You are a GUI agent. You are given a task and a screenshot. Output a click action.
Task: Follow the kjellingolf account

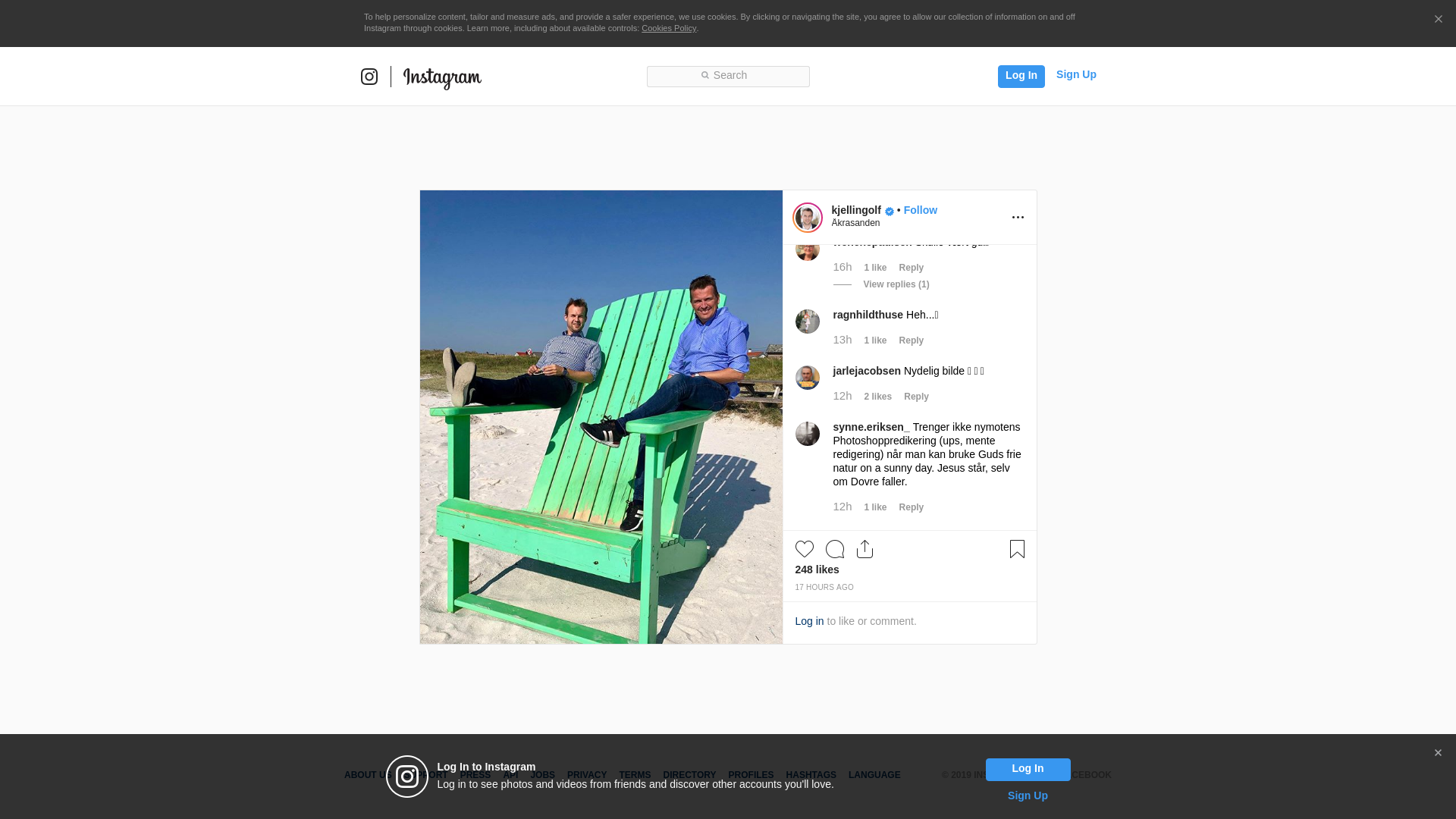coord(920,210)
